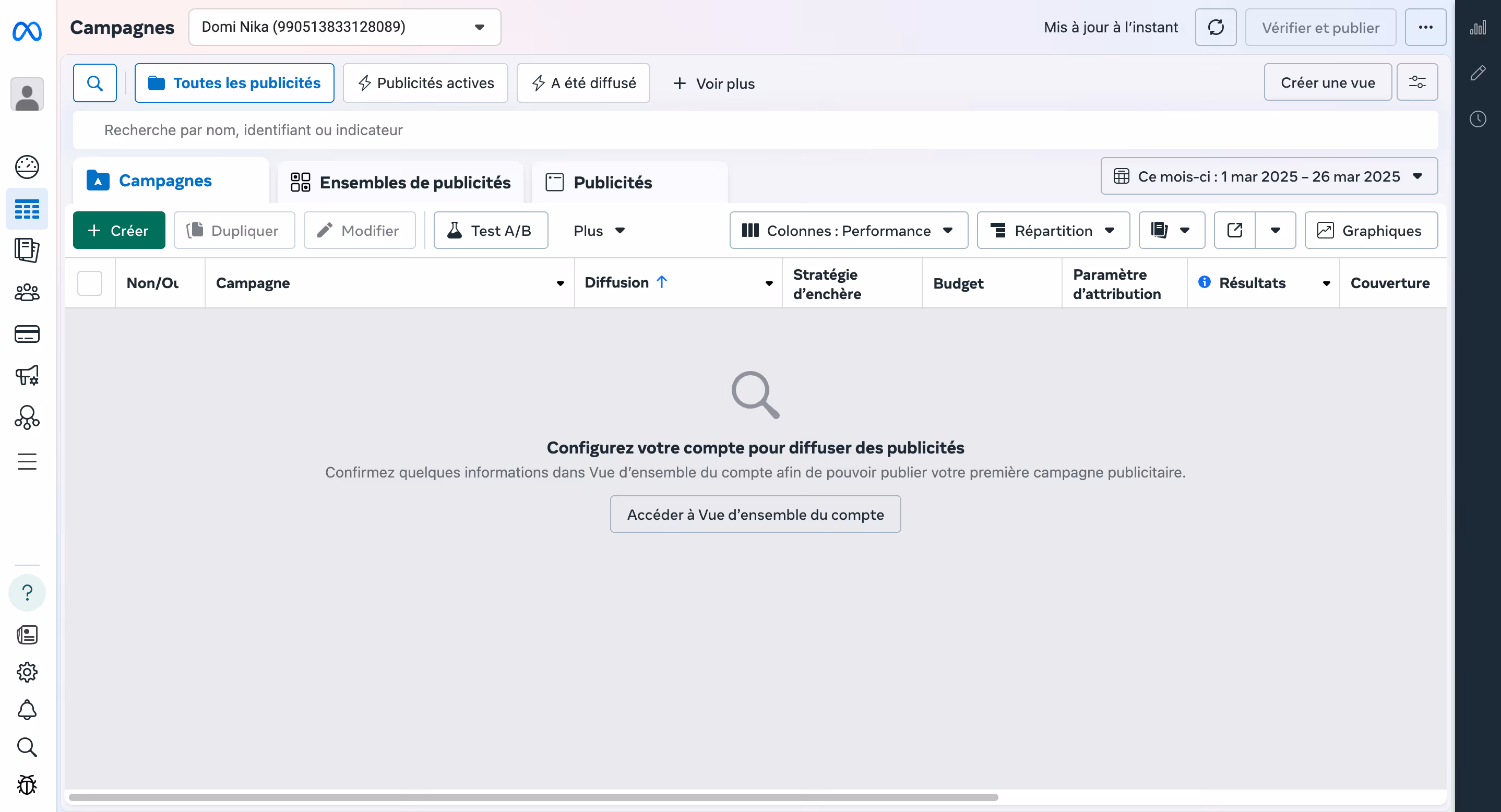Screen dimensions: 1501x812
Task: Open Account overview gauge icon
Action: 27,167
